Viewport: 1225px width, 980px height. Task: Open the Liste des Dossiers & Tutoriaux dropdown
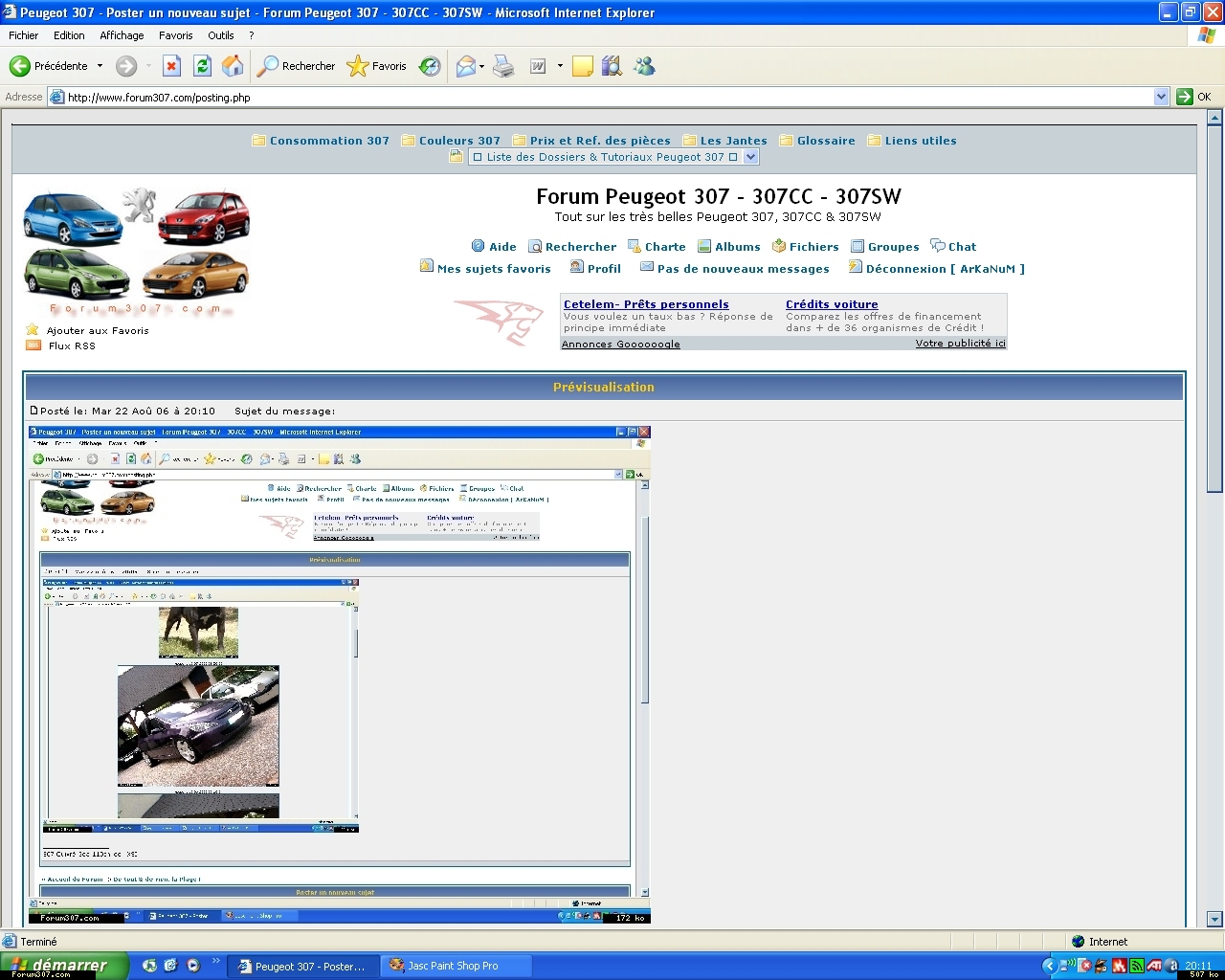[x=750, y=157]
